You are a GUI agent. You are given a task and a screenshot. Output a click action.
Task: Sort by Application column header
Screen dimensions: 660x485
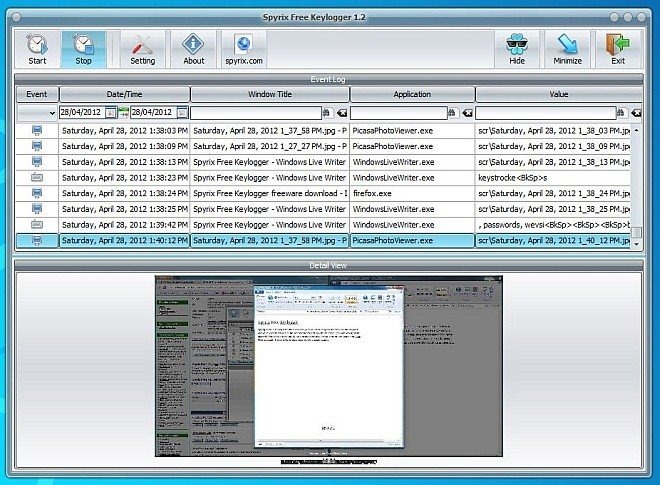click(412, 94)
